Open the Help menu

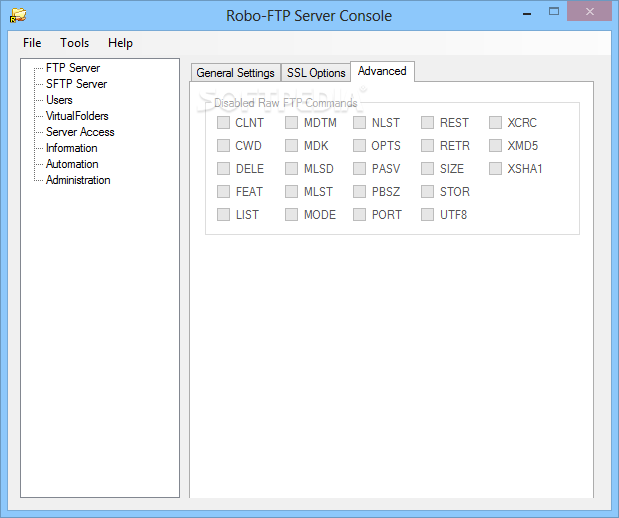(x=120, y=43)
